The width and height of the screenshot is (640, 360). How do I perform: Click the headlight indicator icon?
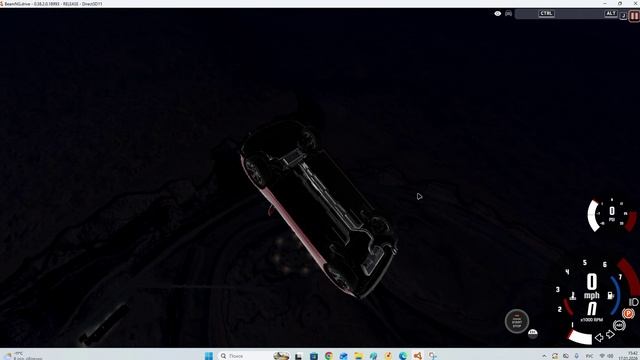(x=633, y=302)
